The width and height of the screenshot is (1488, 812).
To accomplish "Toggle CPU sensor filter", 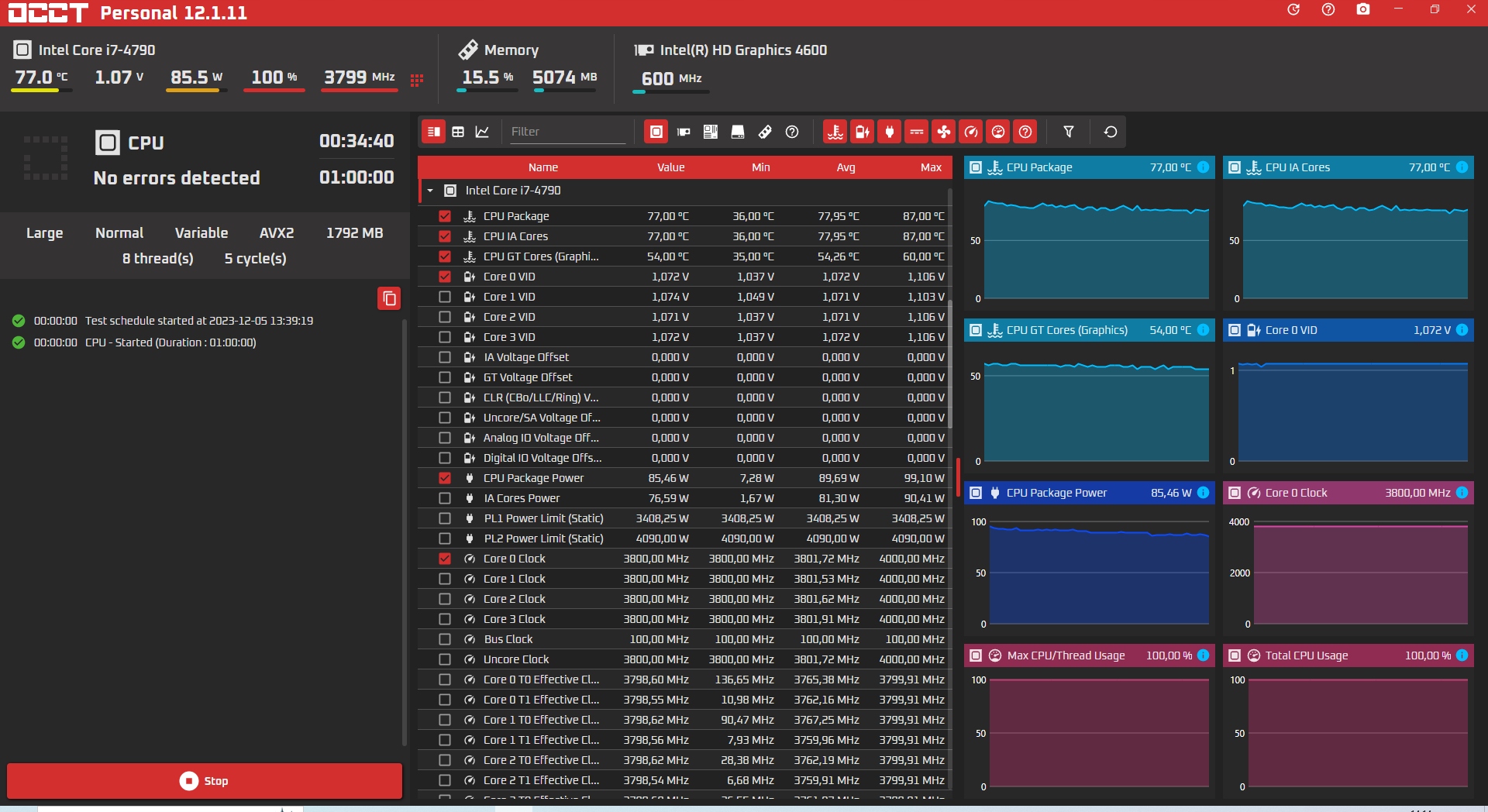I will tap(656, 132).
